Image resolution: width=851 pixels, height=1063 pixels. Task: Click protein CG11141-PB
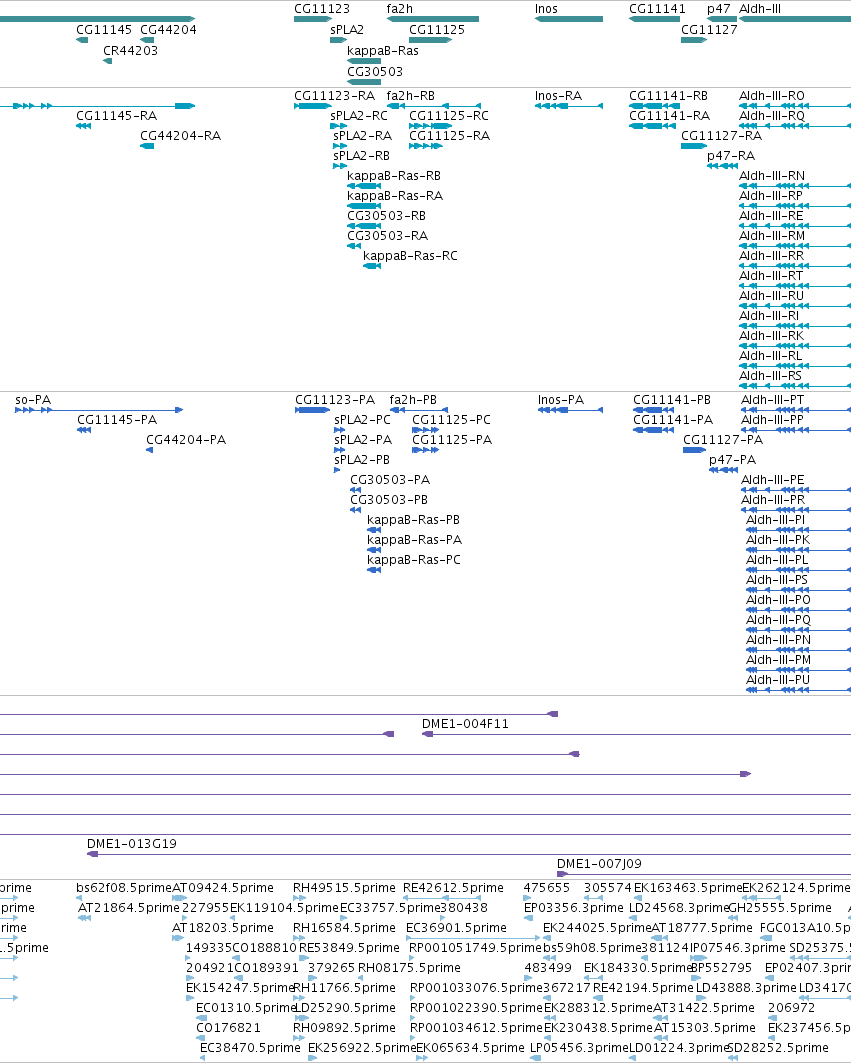coord(672,400)
